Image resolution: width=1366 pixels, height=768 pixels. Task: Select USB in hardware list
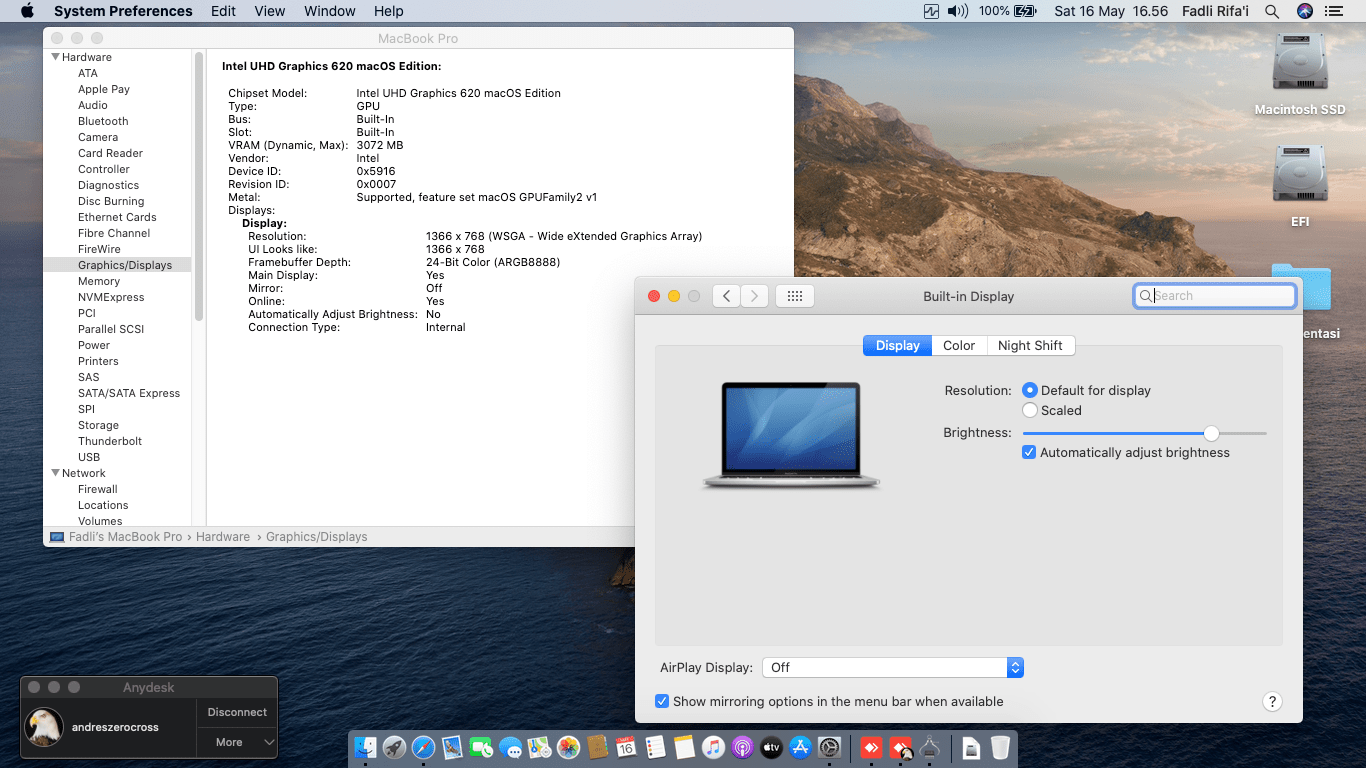pos(89,457)
